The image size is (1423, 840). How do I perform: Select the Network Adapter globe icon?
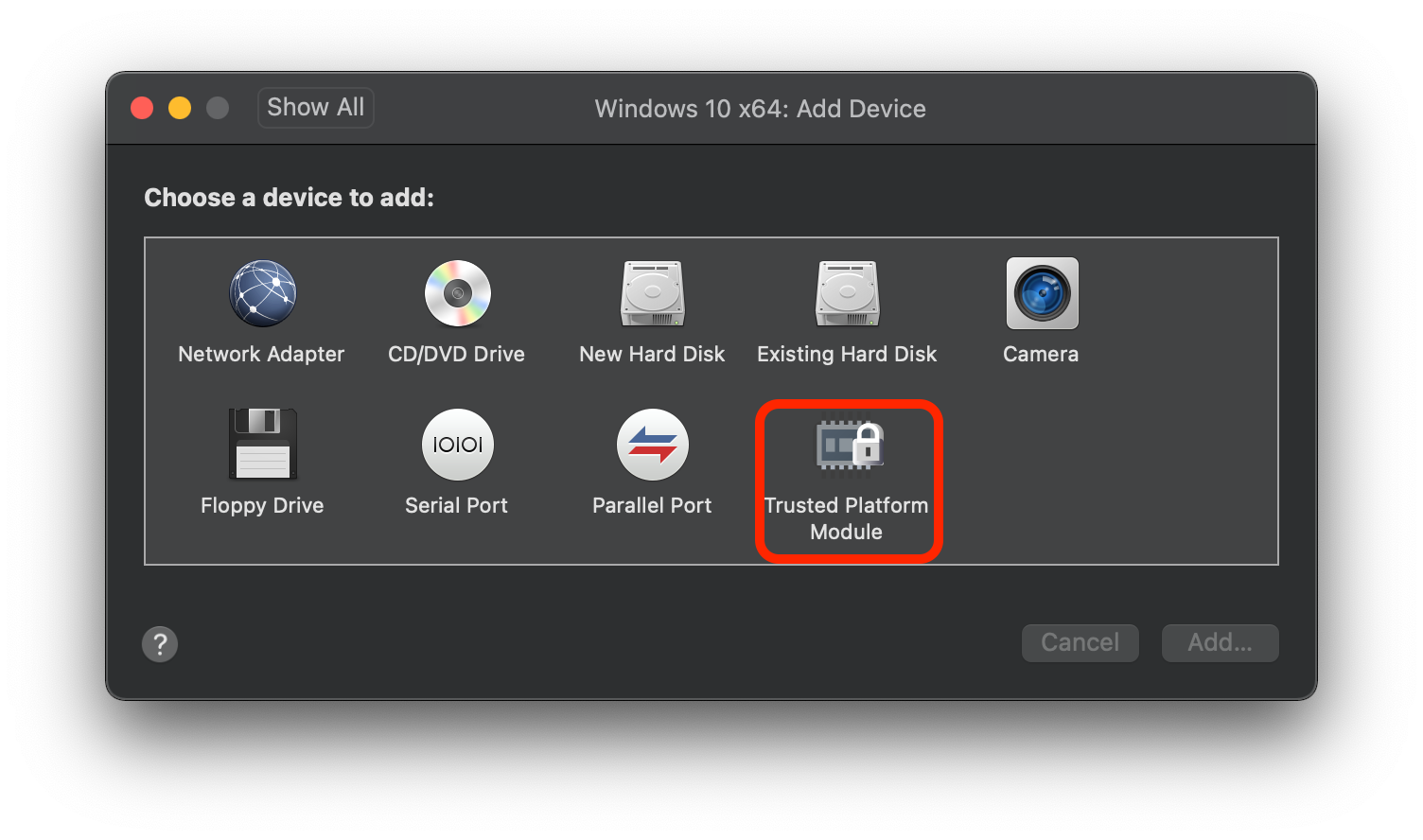click(x=262, y=293)
